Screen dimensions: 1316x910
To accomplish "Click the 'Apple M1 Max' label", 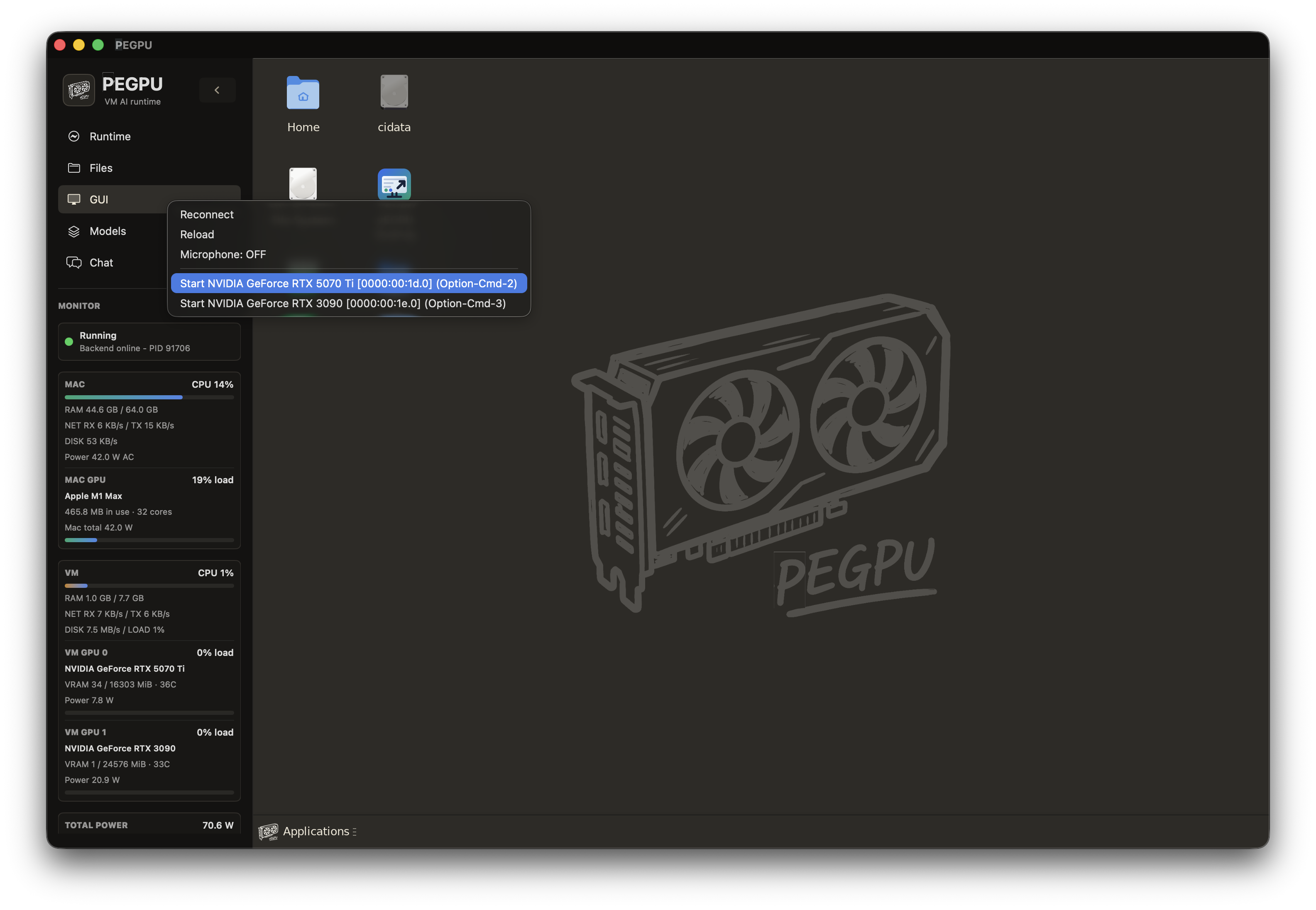I will [x=93, y=496].
